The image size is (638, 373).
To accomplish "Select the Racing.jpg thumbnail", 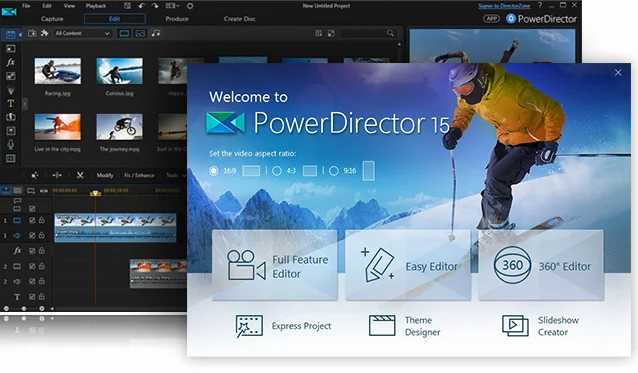I will [x=57, y=71].
